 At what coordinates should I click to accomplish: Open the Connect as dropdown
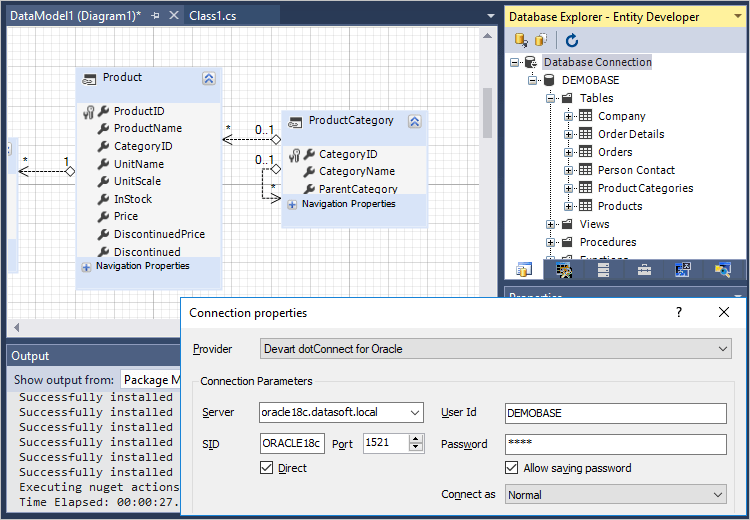tap(616, 495)
